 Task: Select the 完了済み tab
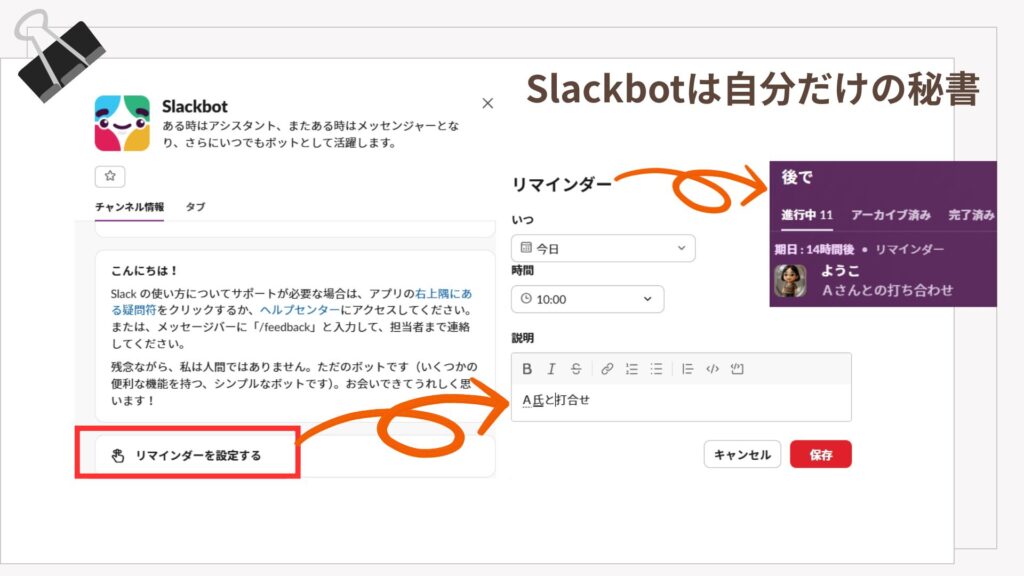pyautogui.click(x=971, y=215)
